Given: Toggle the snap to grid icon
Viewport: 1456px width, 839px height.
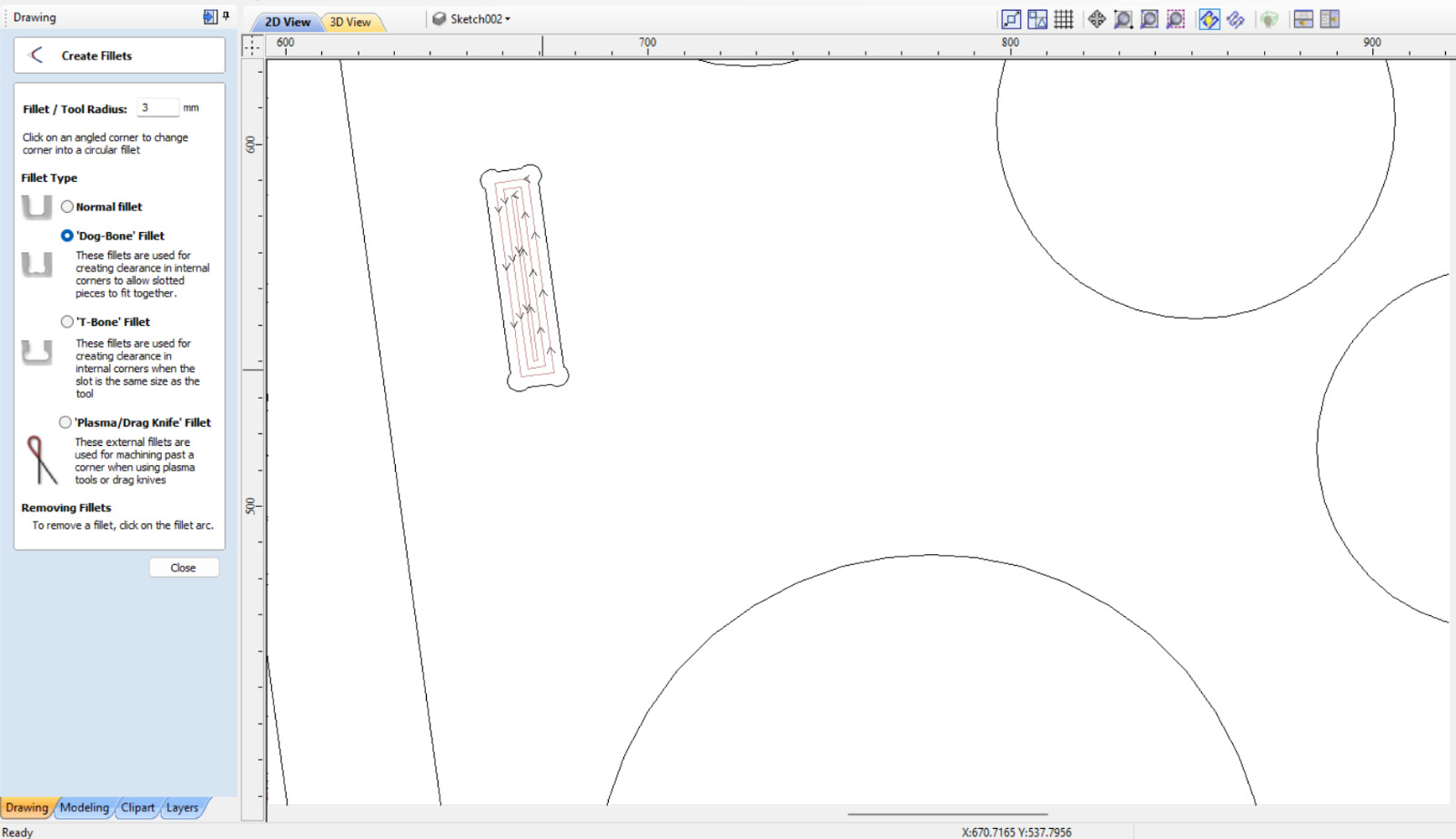Looking at the screenshot, I should click(x=1064, y=19).
